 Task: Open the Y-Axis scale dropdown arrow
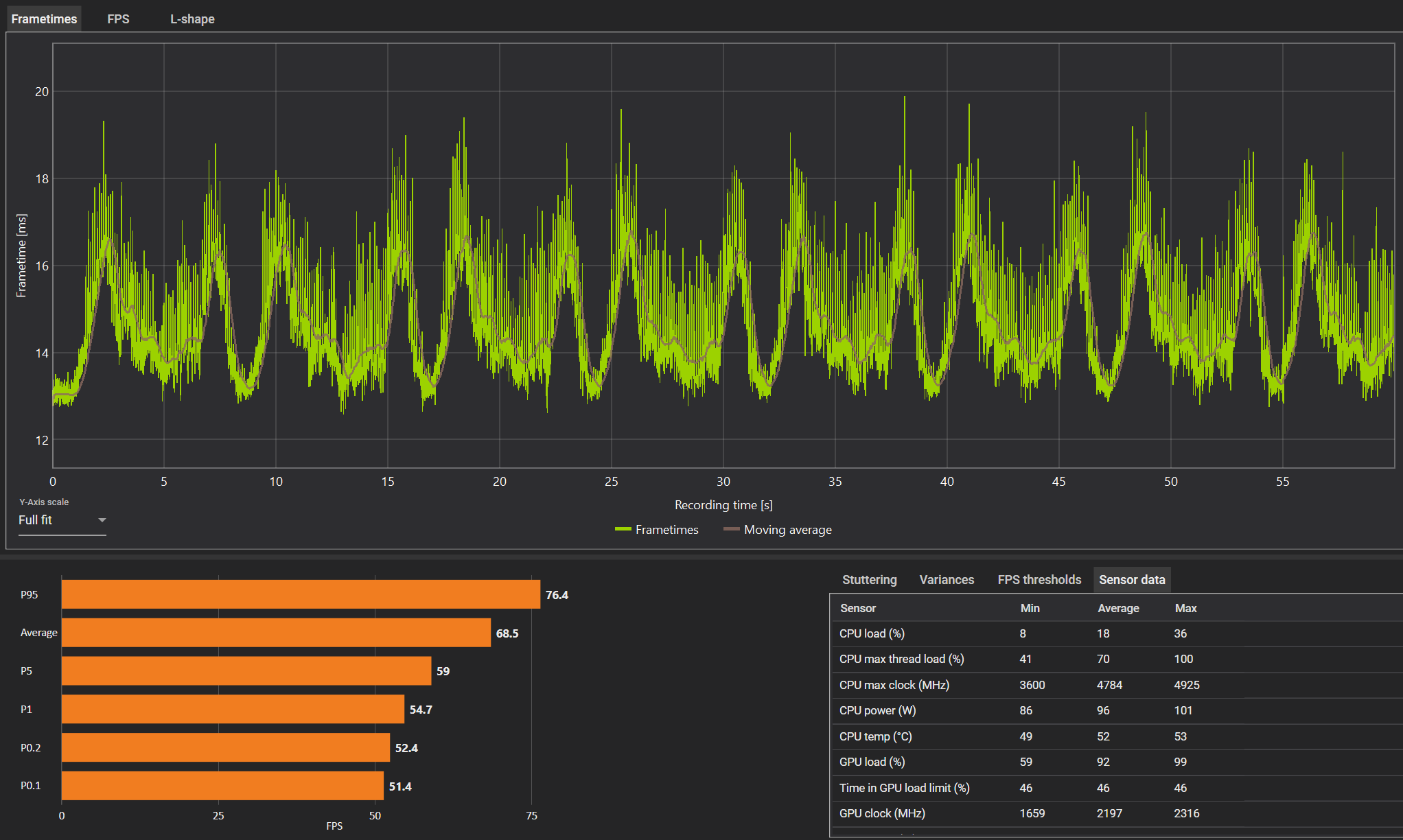tap(102, 520)
